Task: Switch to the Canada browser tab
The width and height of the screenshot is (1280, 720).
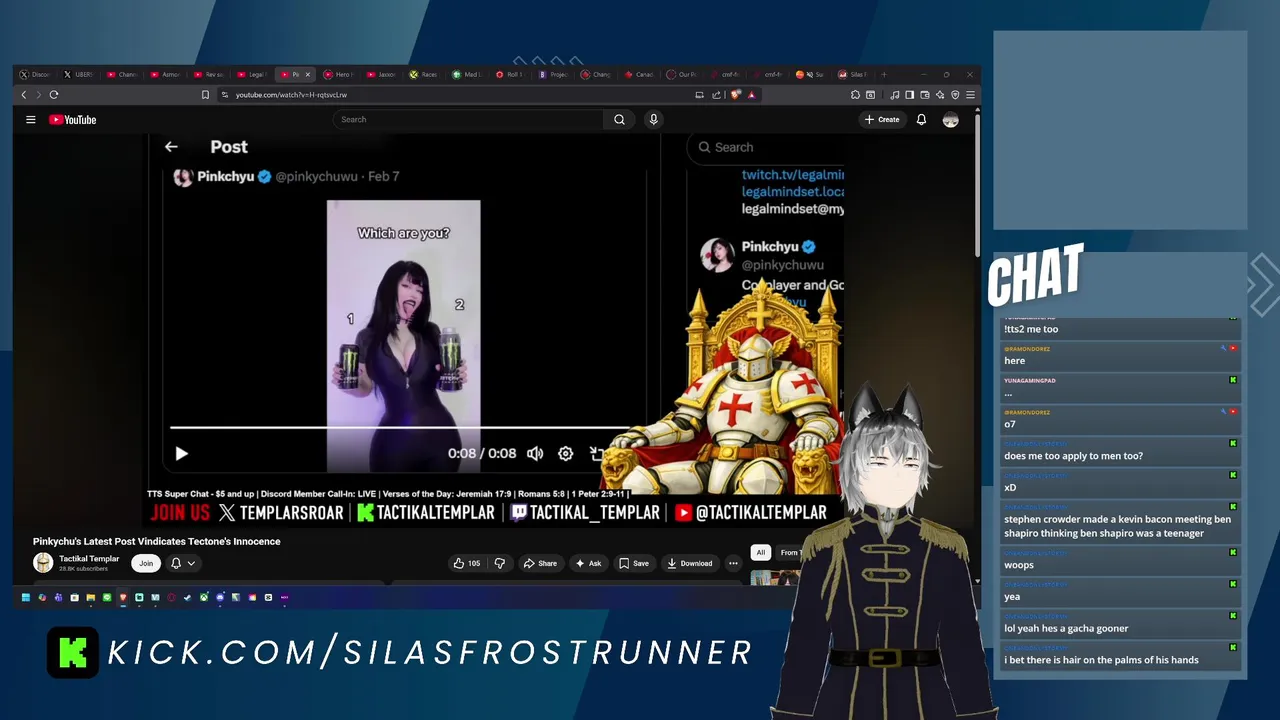Action: point(639,74)
